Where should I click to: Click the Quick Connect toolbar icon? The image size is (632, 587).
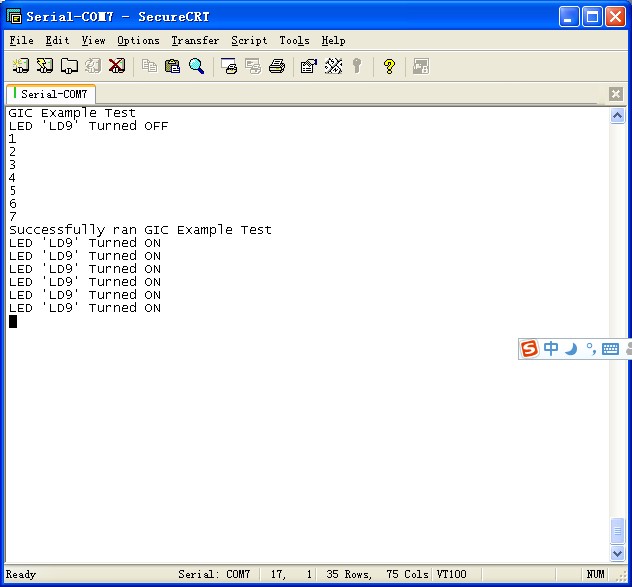pos(44,66)
